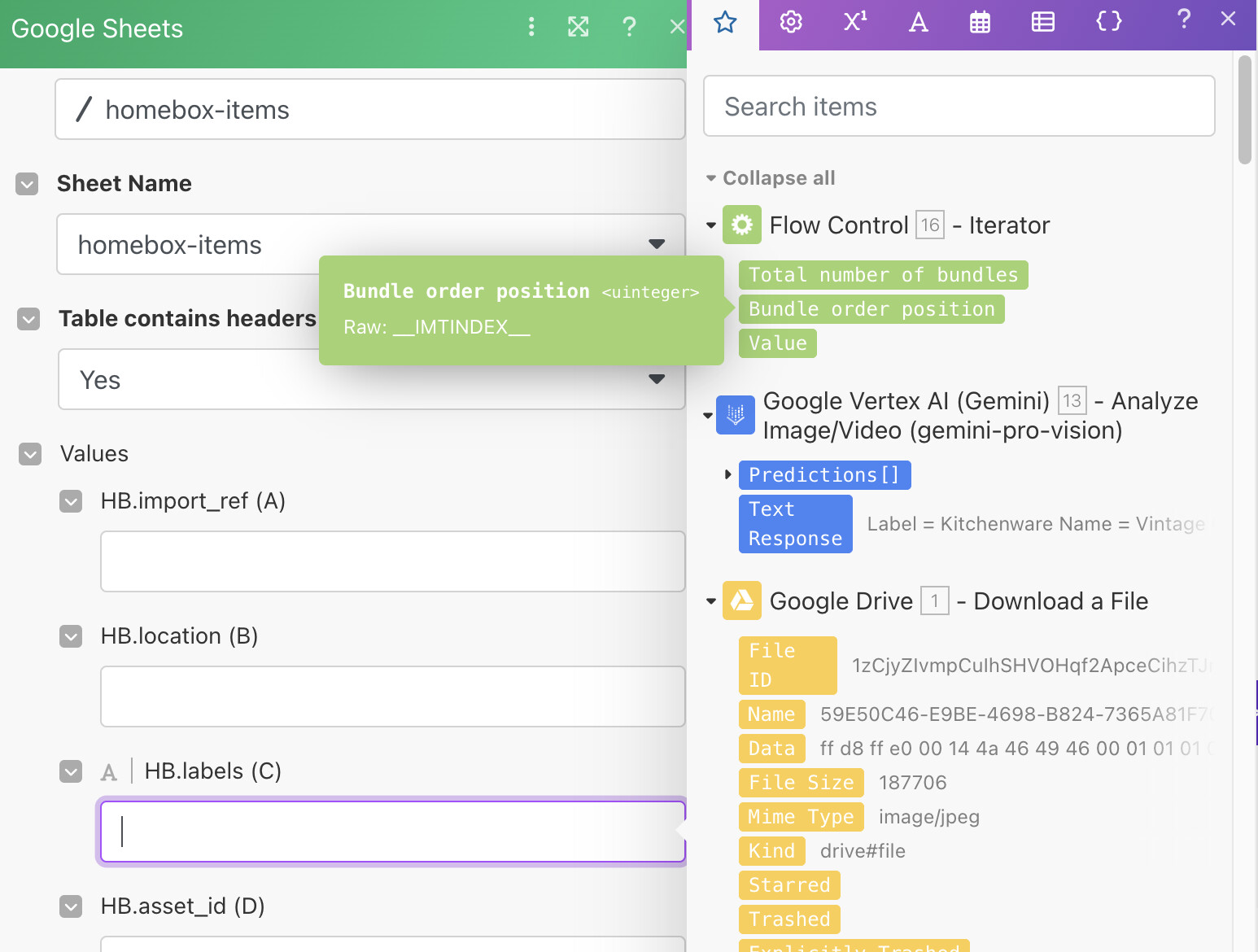Insert the Text Response pill
This screenshot has width=1258, height=952.
point(795,524)
